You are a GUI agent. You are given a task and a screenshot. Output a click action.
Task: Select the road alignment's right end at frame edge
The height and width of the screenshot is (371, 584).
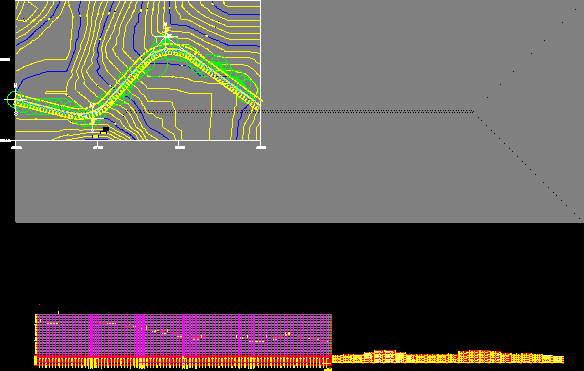(x=258, y=103)
